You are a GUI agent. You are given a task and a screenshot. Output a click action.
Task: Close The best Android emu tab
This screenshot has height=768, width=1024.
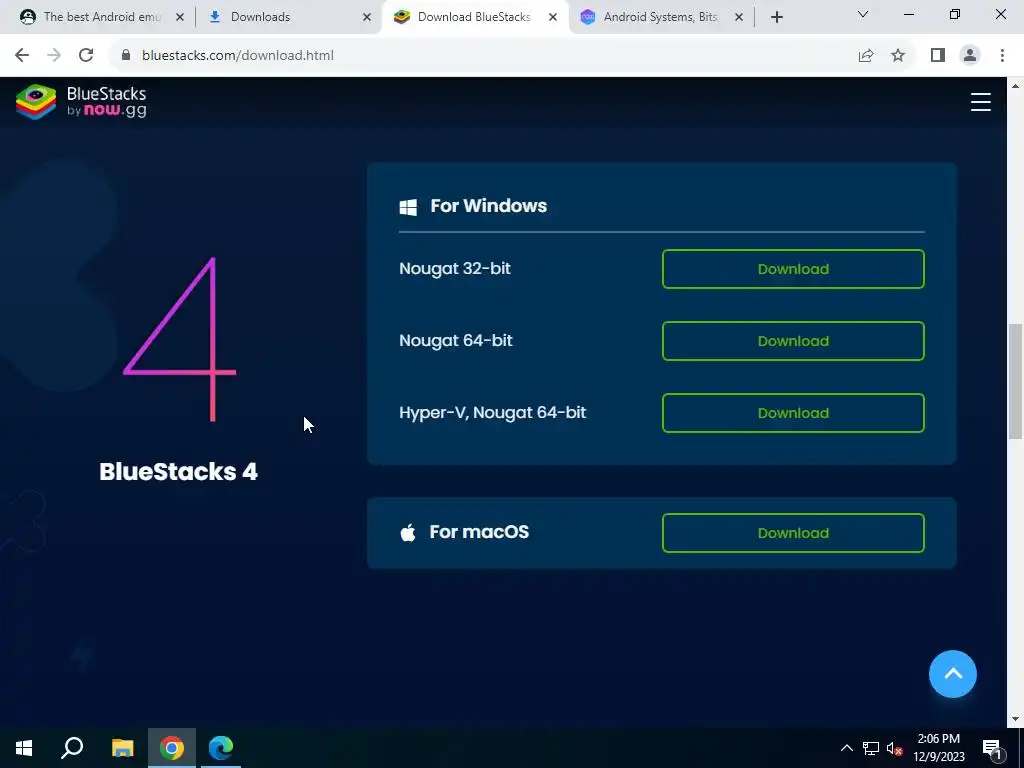(180, 17)
